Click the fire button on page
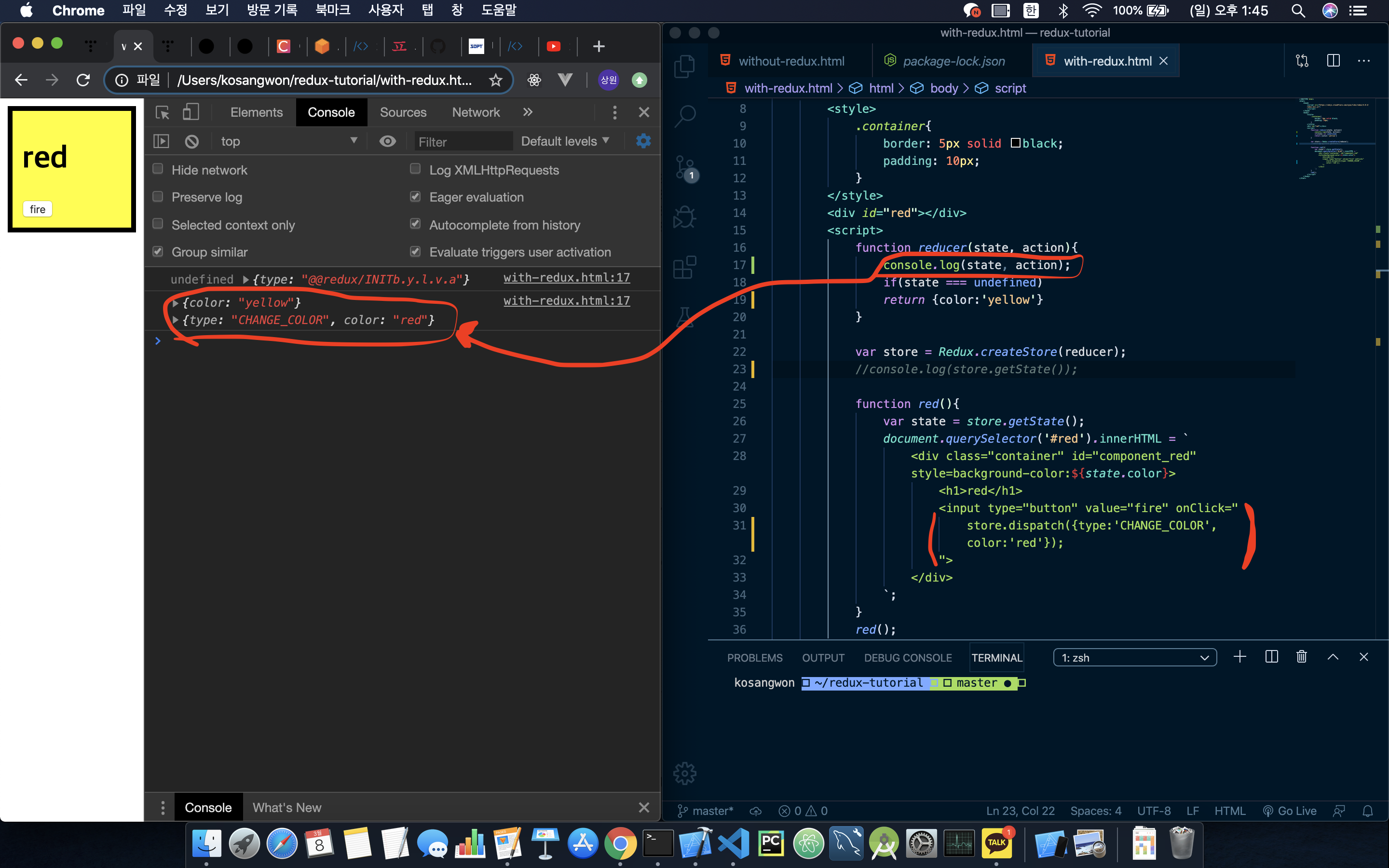 click(37, 210)
